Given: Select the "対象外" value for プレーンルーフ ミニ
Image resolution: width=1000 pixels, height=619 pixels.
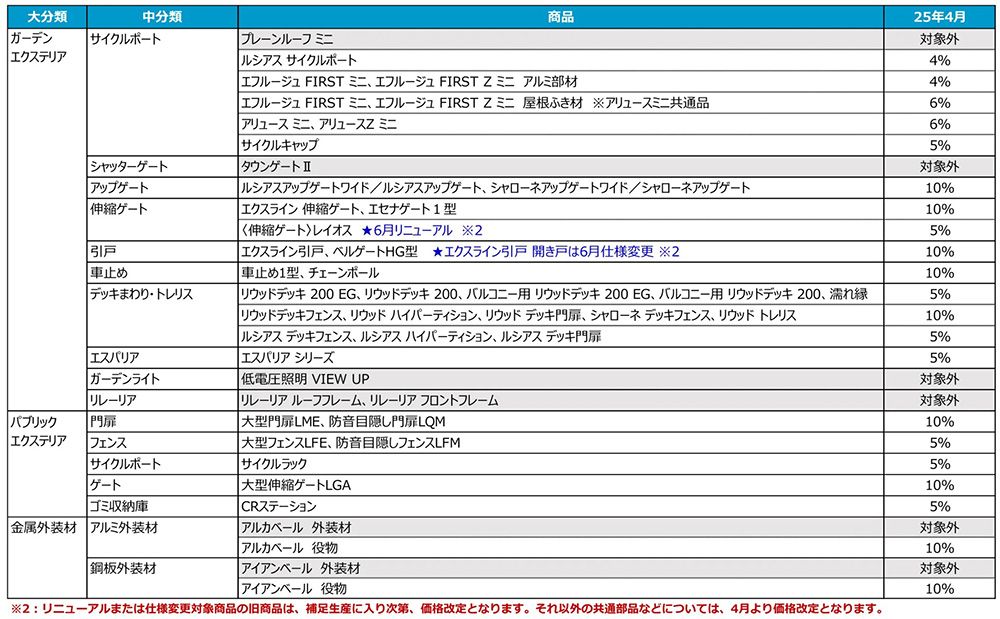Looking at the screenshot, I should pyautogui.click(x=939, y=39).
